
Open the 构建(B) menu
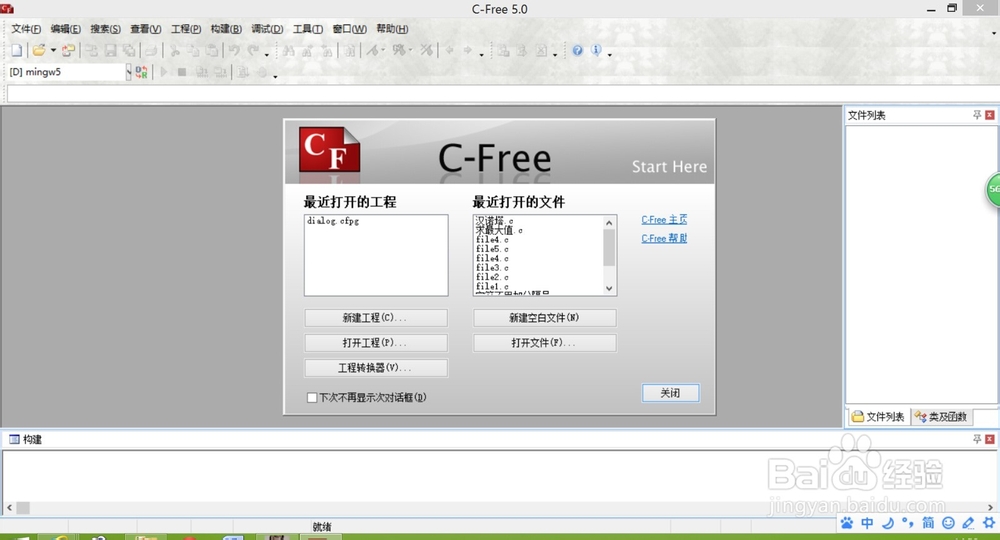[226, 29]
